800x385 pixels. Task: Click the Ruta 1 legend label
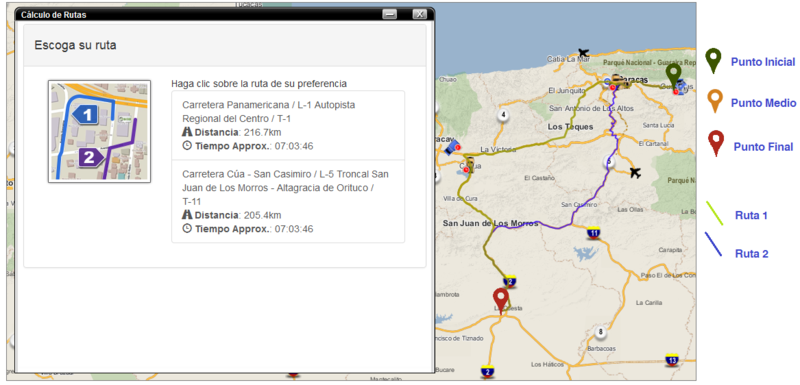pos(751,215)
